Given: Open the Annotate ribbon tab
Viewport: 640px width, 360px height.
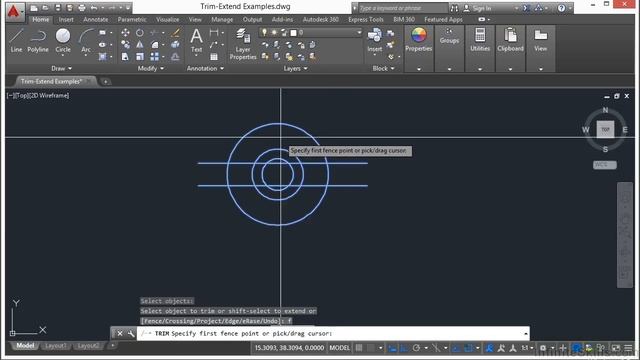Looking at the screenshot, I should coord(96,19).
